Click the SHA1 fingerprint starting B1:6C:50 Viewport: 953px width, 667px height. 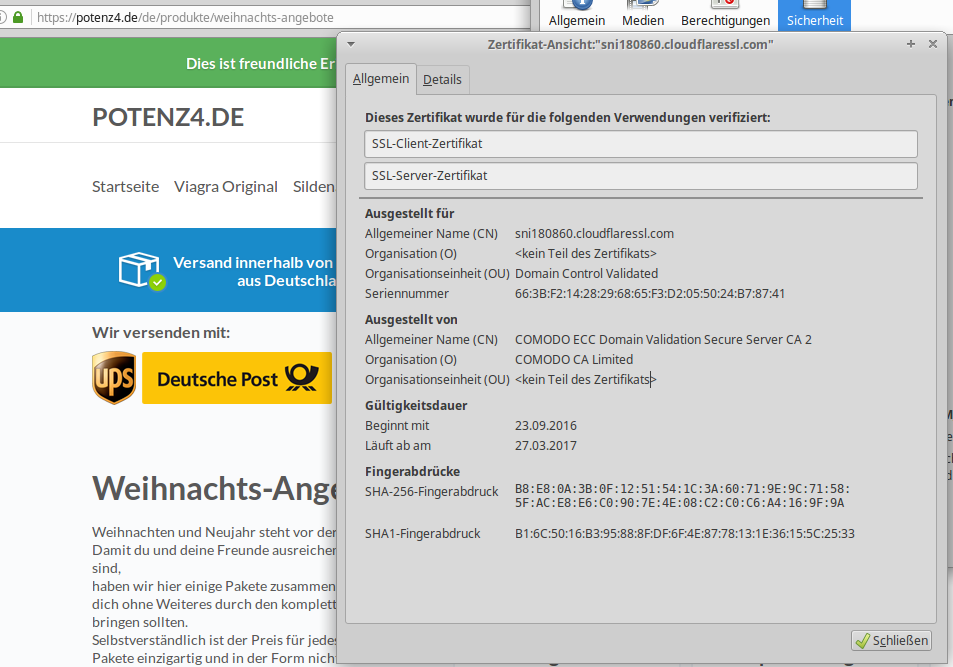point(684,534)
